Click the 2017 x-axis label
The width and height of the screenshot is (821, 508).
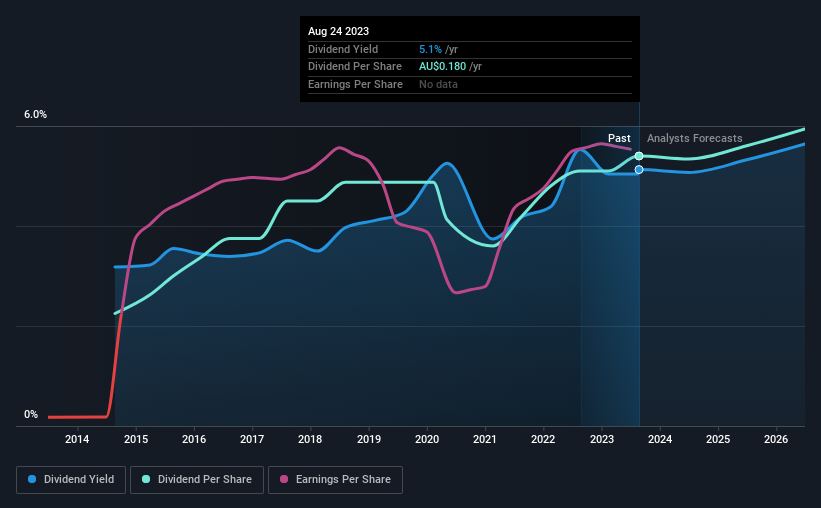point(252,439)
